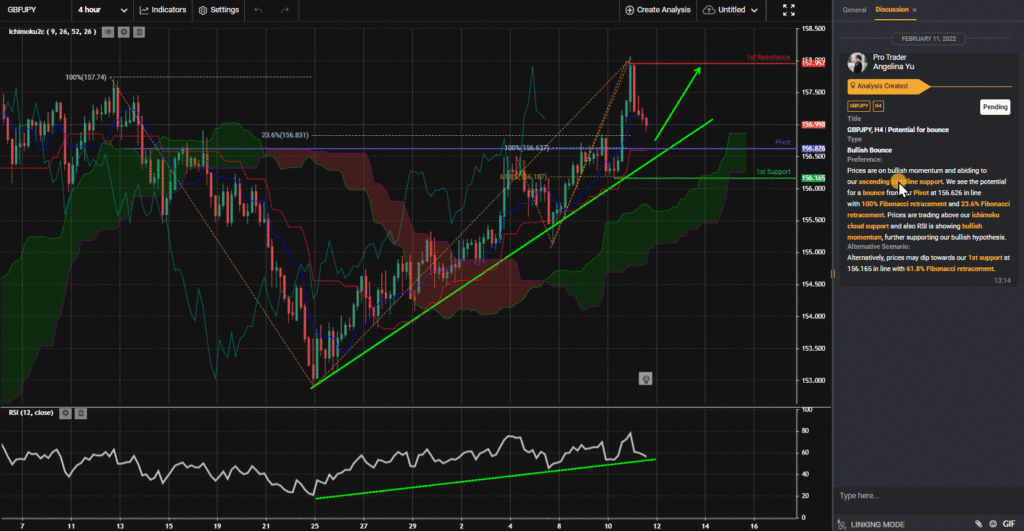Click the H4 timeframe tag

(x=878, y=106)
